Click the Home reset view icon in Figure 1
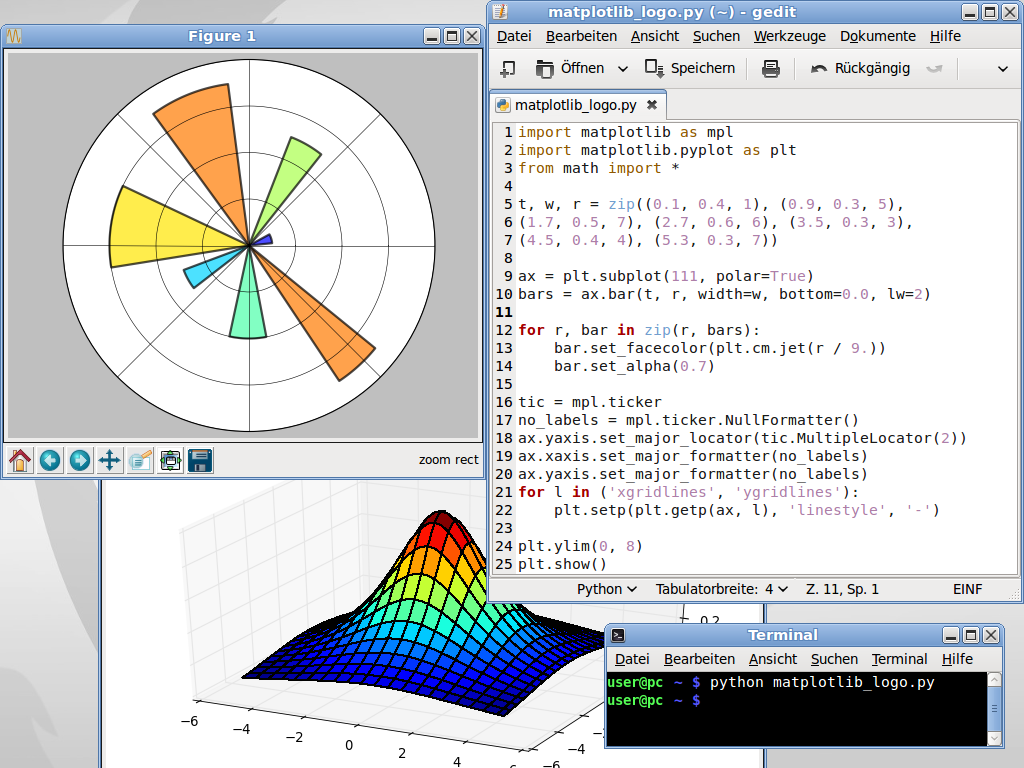Screen dimensions: 1024x768 click(x=19, y=460)
